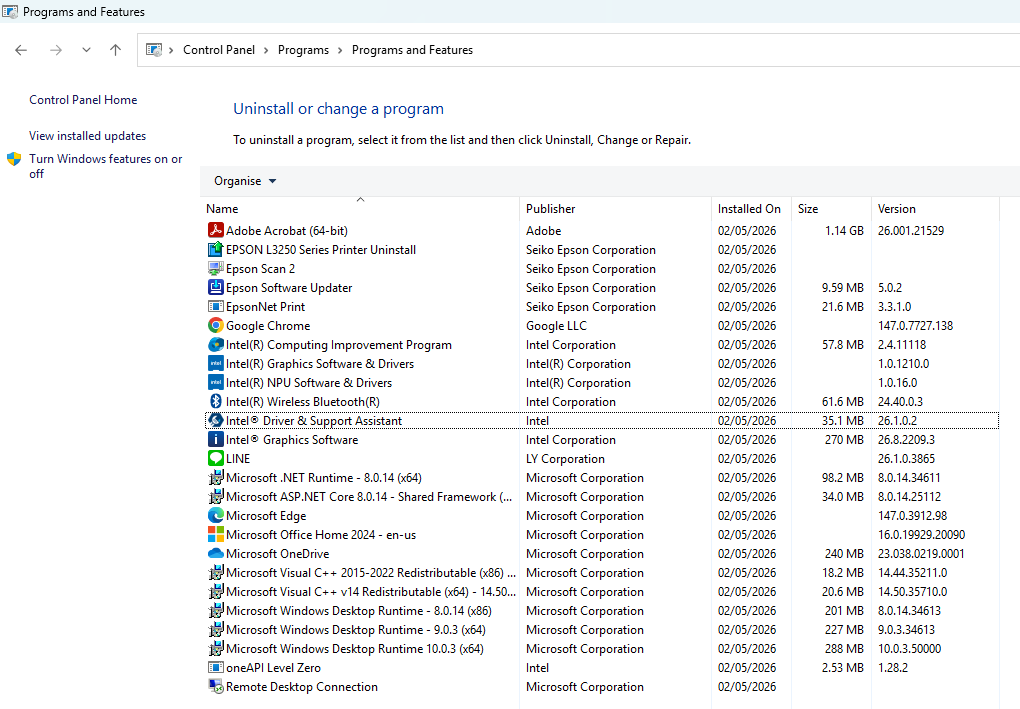Sort list by Version column header
This screenshot has height=709, width=1020.
[x=935, y=208]
